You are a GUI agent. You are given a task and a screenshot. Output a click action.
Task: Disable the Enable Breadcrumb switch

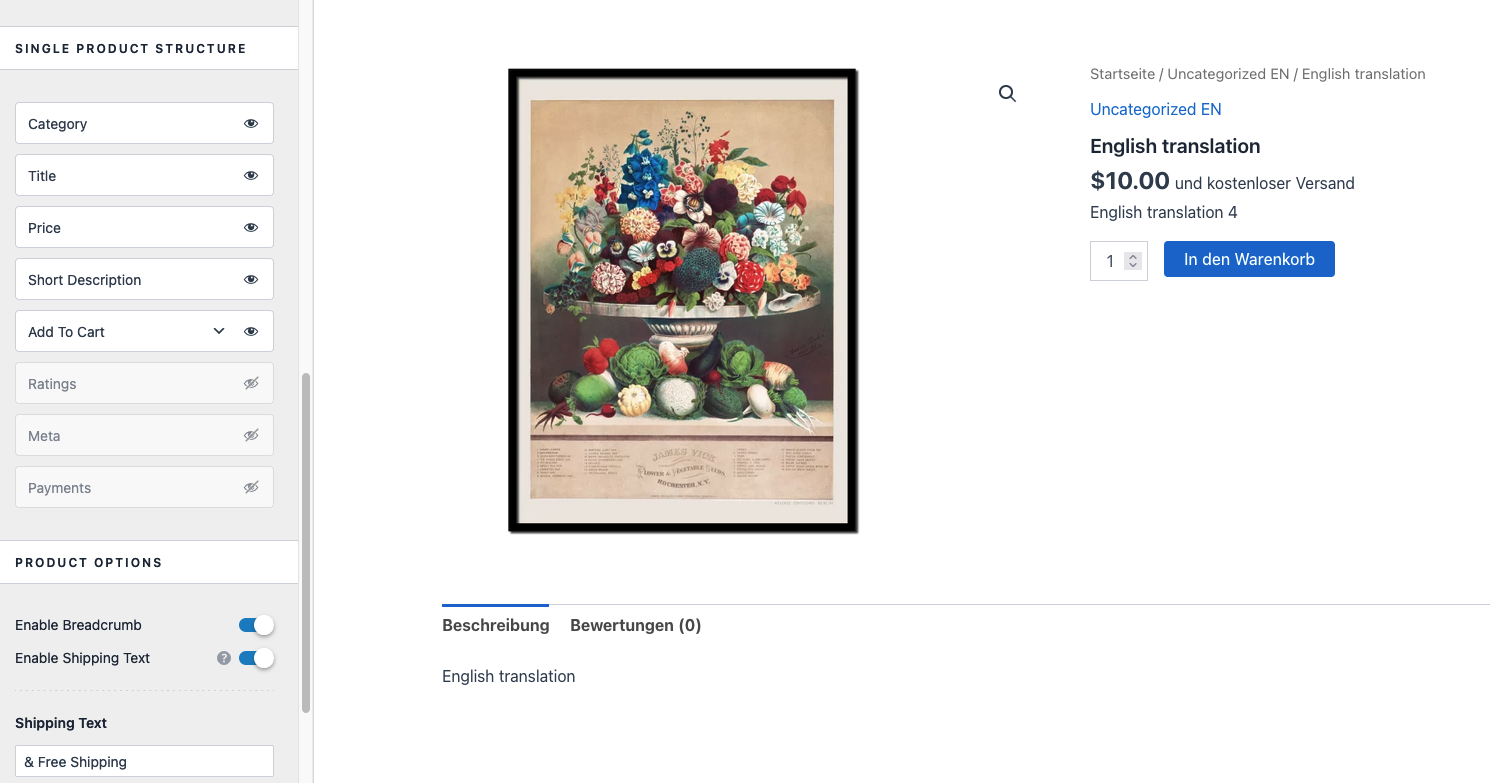click(256, 625)
